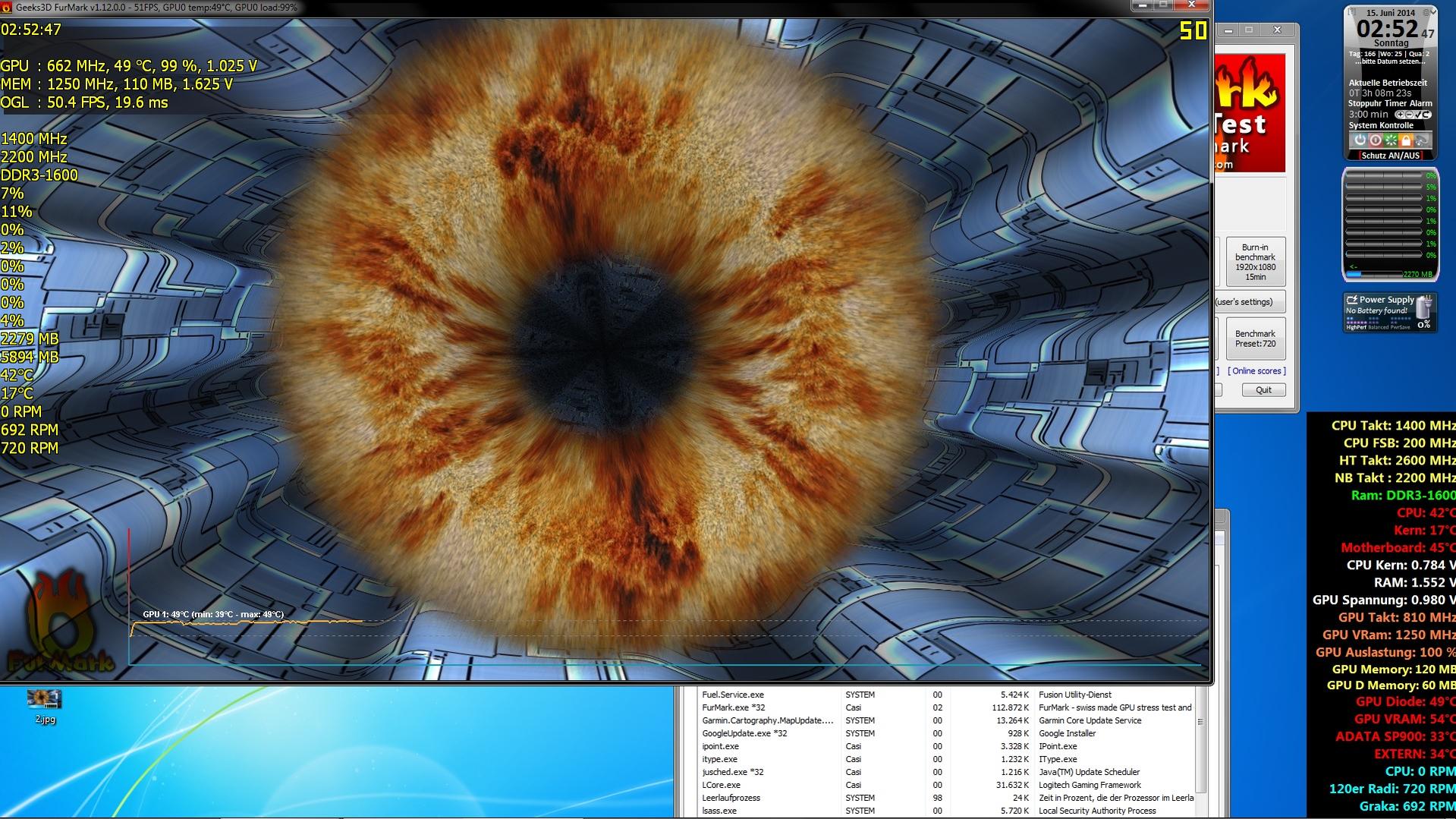The height and width of the screenshot is (819, 1456).
Task: Select the Garmin.Cartography.MapUpdate process row
Action: tap(946, 720)
